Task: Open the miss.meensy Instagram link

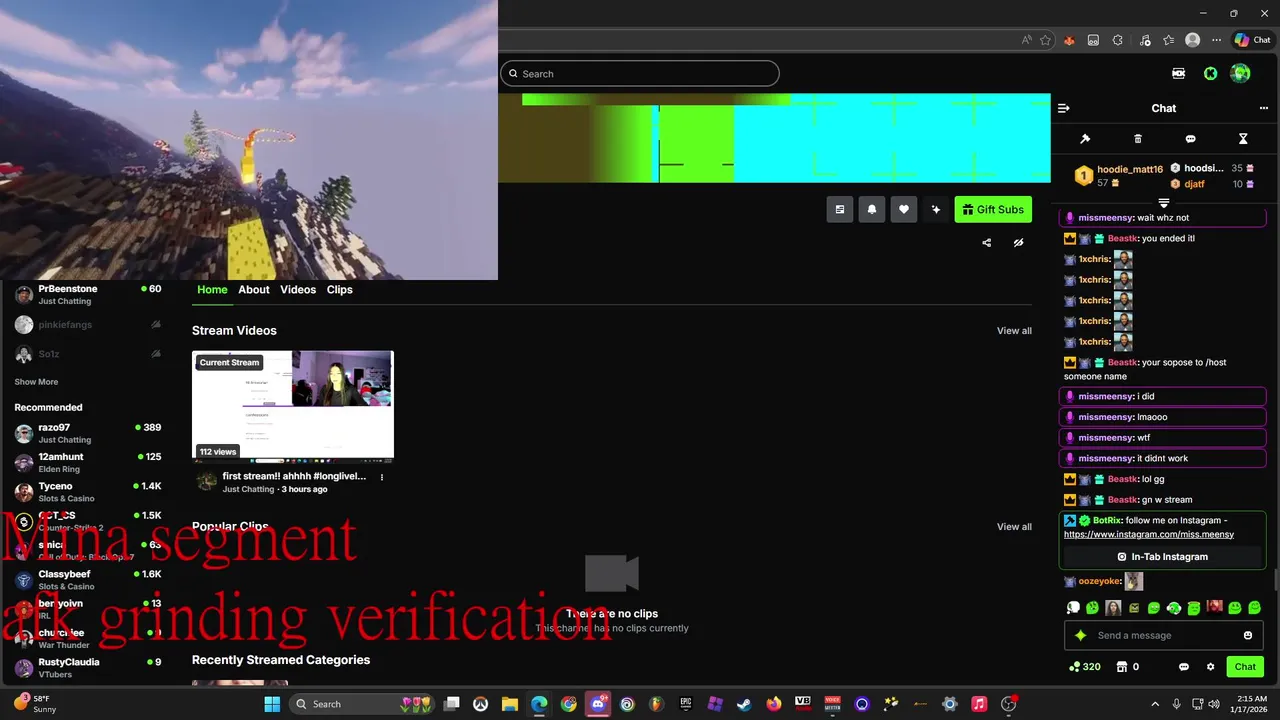Action: click(1149, 534)
